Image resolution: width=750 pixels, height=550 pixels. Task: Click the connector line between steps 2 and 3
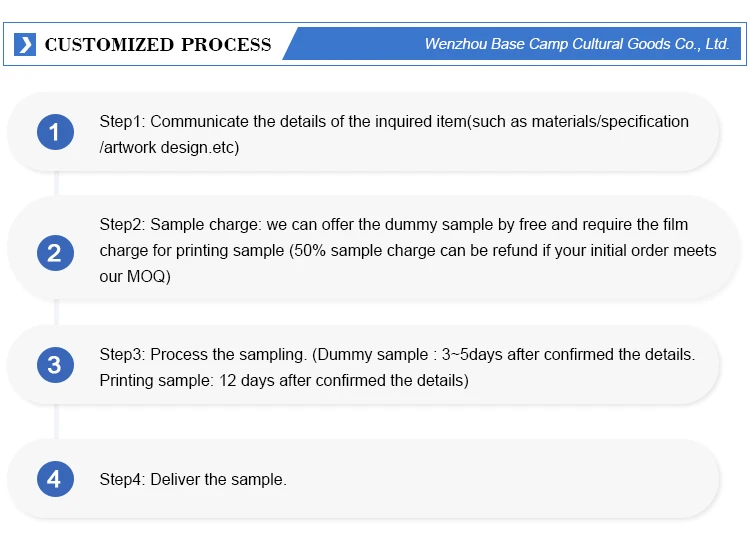click(57, 311)
